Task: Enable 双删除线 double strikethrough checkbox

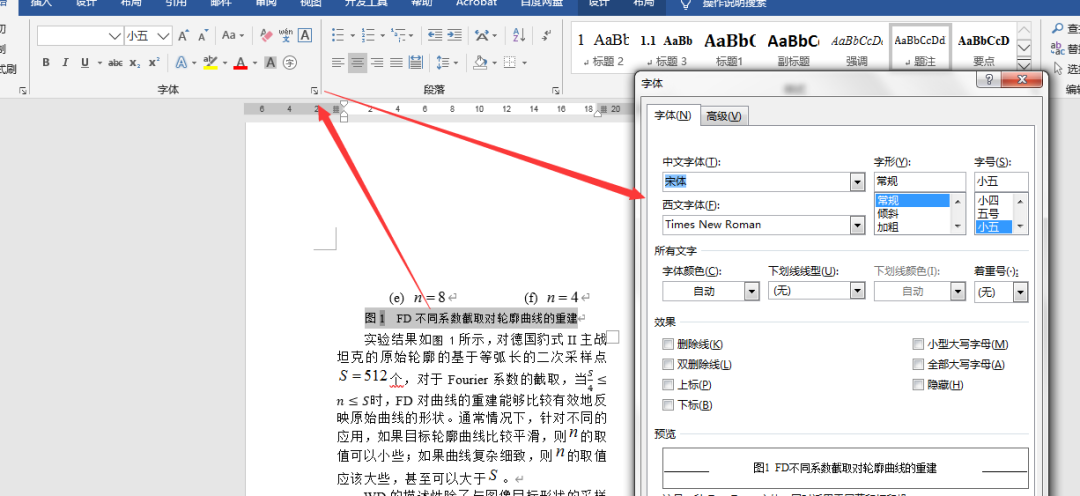Action: coord(667,364)
